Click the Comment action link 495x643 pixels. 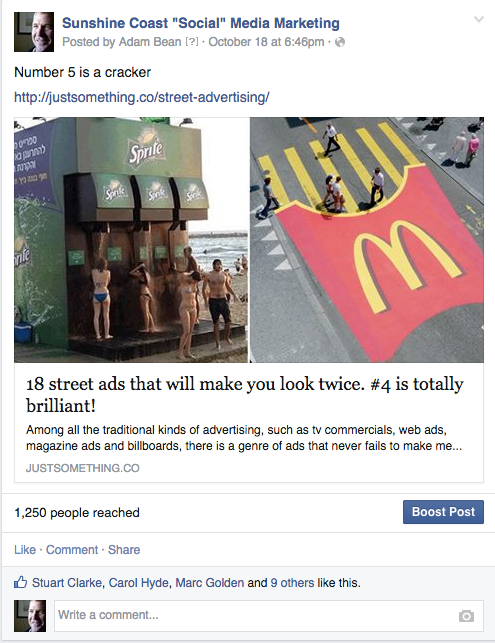click(x=72, y=550)
